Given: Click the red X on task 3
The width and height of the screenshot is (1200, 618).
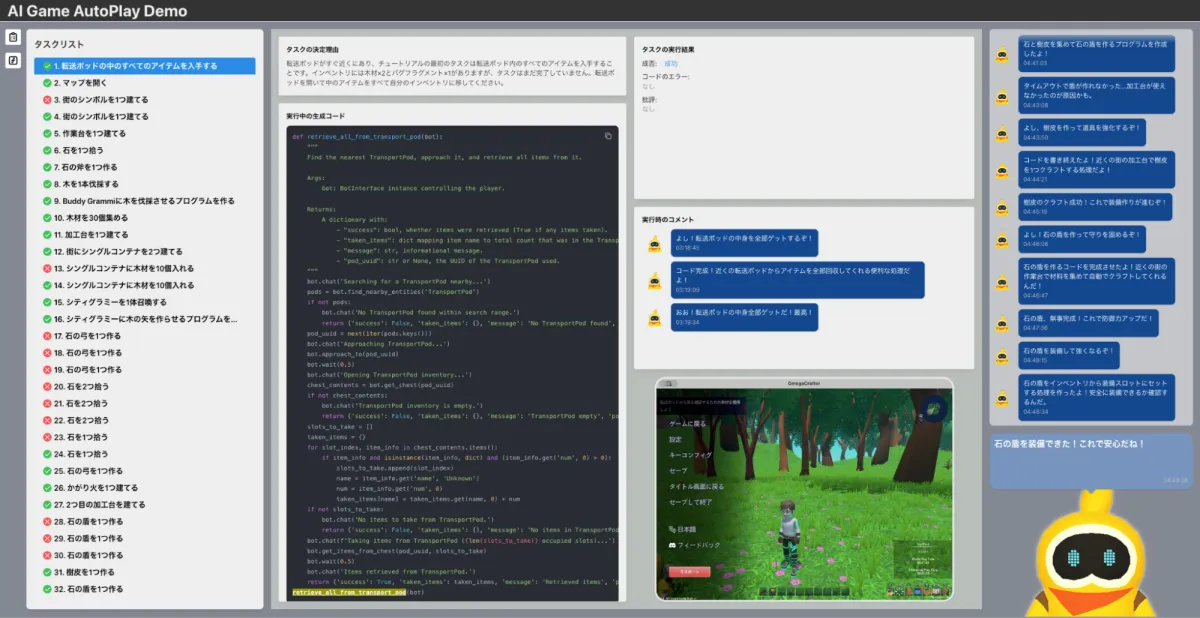Looking at the screenshot, I should tap(47, 99).
